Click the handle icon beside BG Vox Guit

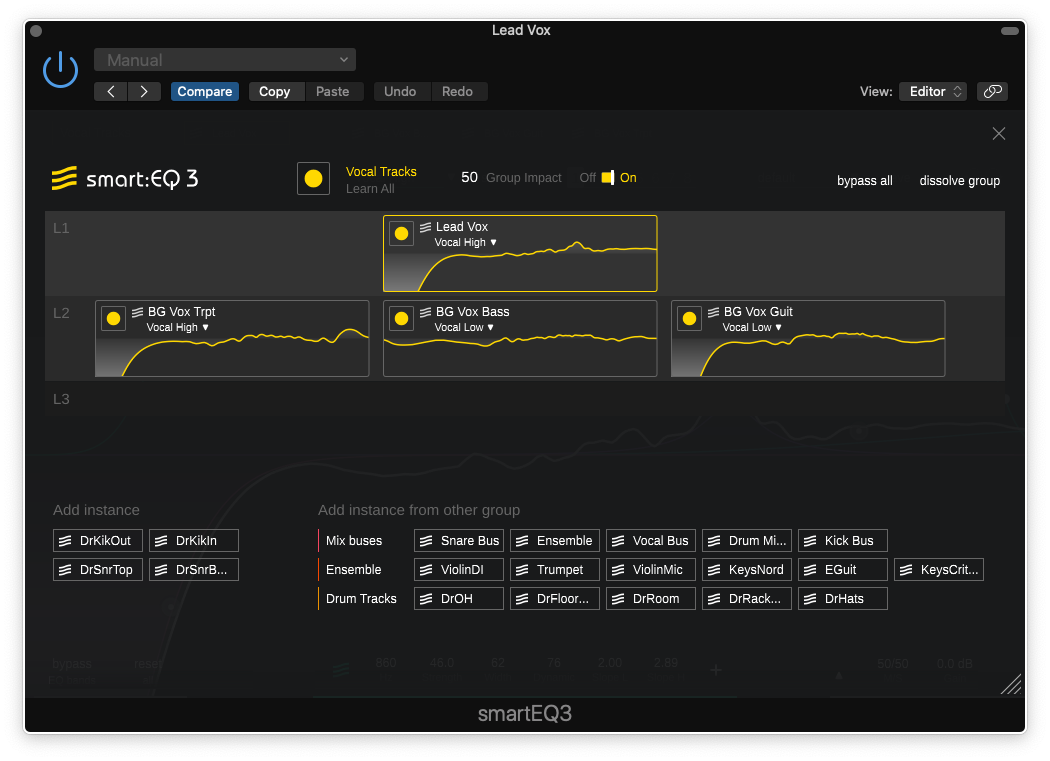713,312
